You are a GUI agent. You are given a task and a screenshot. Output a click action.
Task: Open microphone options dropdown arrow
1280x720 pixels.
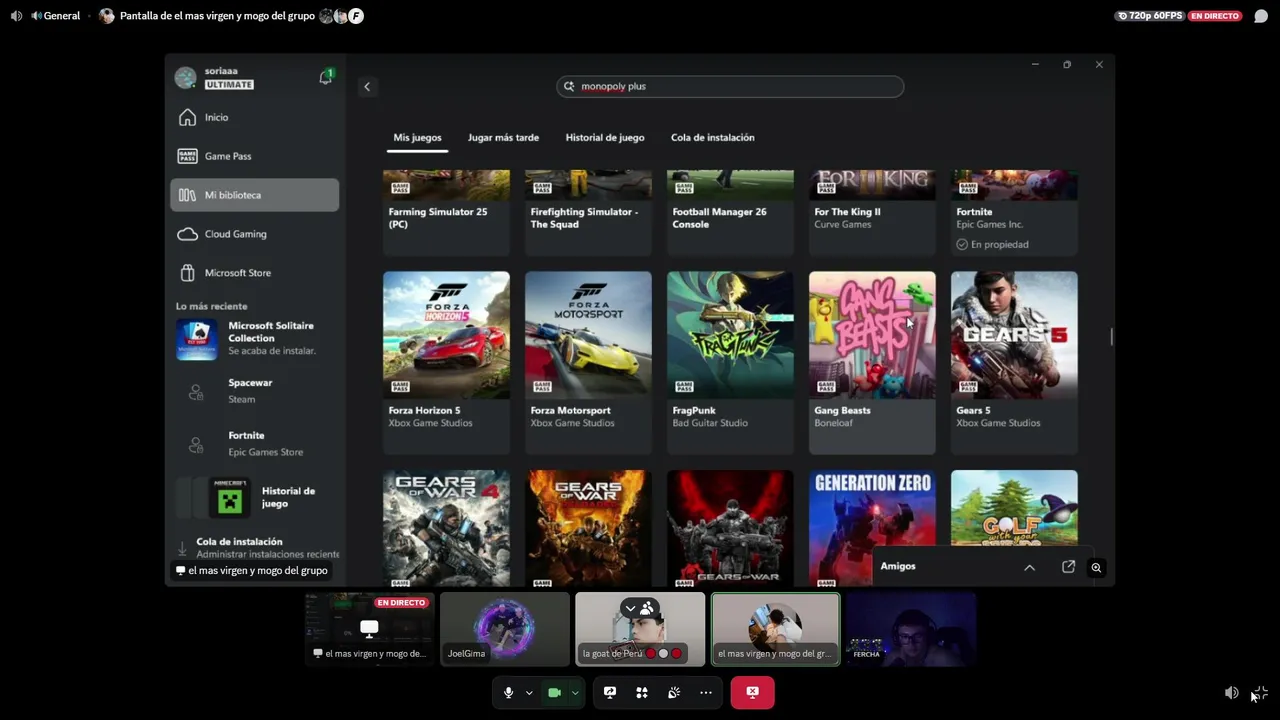tap(529, 693)
